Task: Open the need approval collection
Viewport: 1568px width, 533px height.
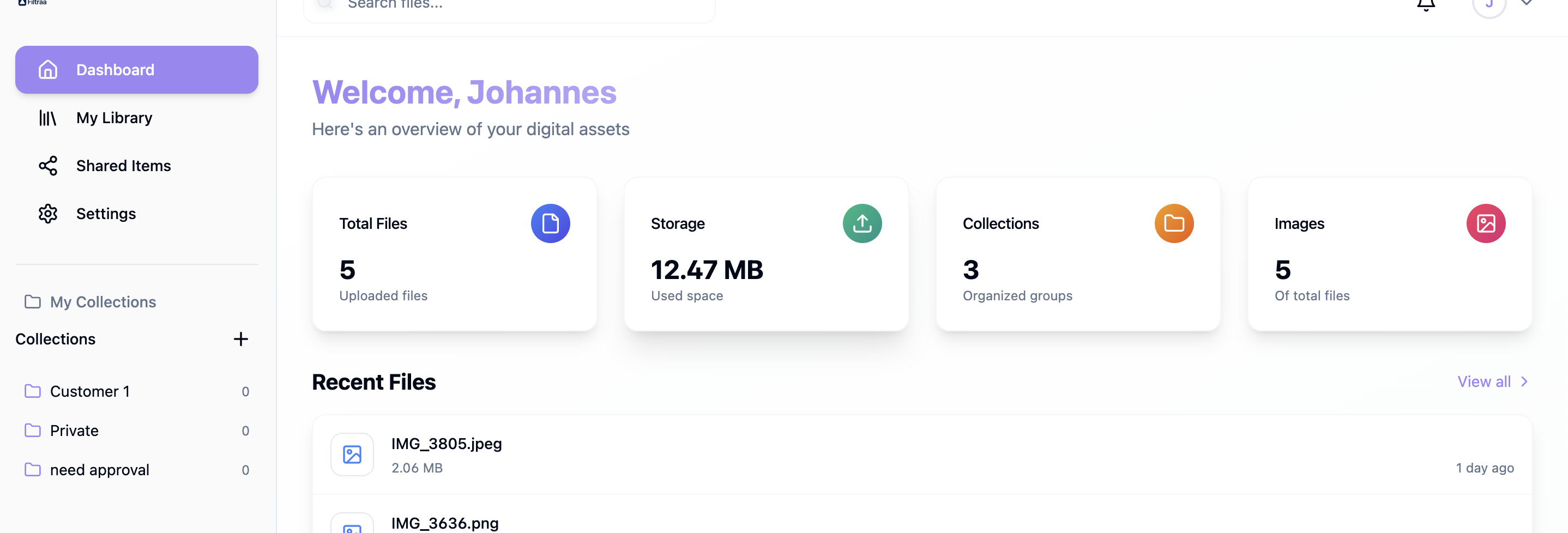Action: [x=136, y=470]
